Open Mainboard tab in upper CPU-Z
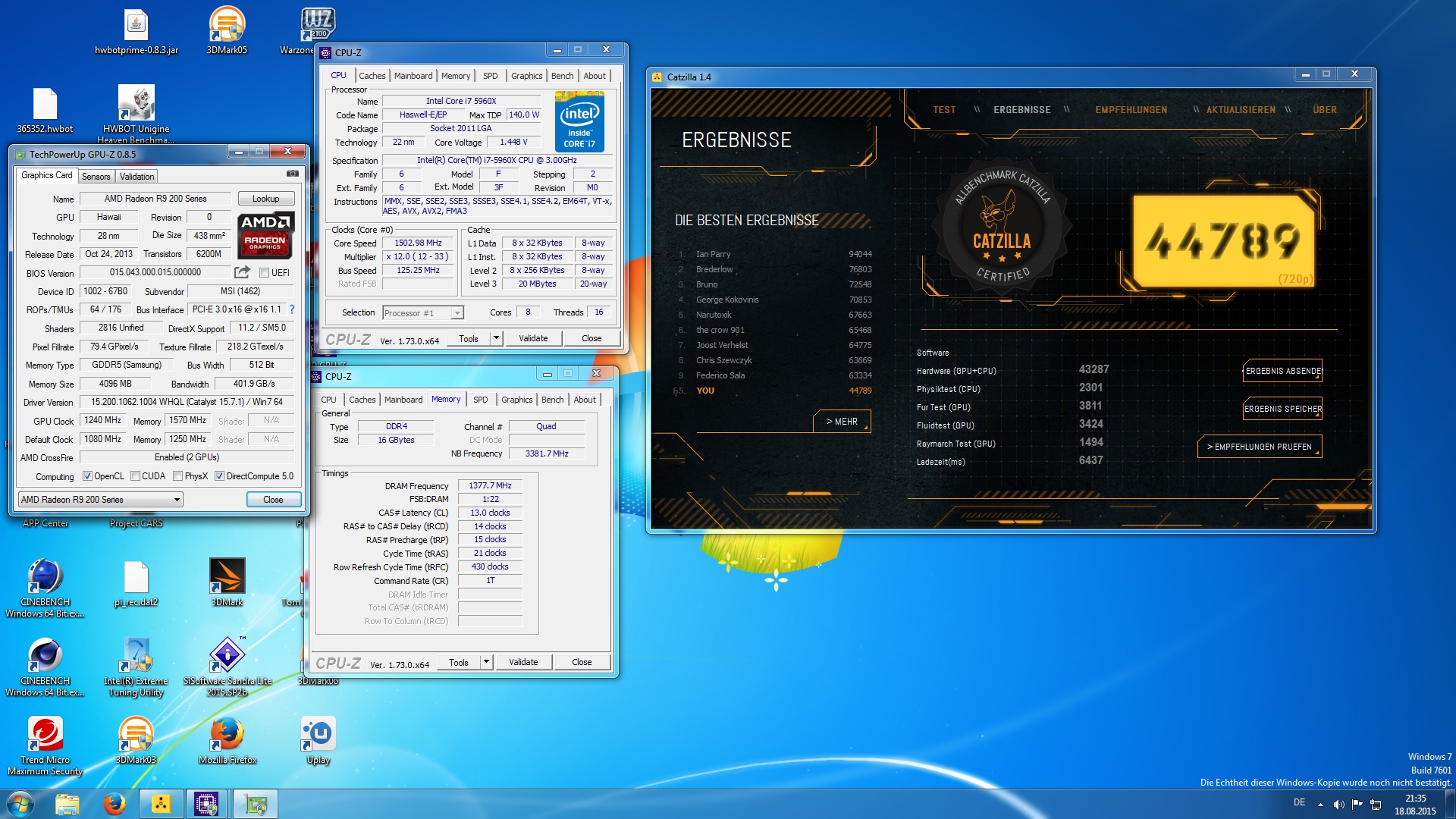The width and height of the screenshot is (1456, 819). tap(413, 76)
